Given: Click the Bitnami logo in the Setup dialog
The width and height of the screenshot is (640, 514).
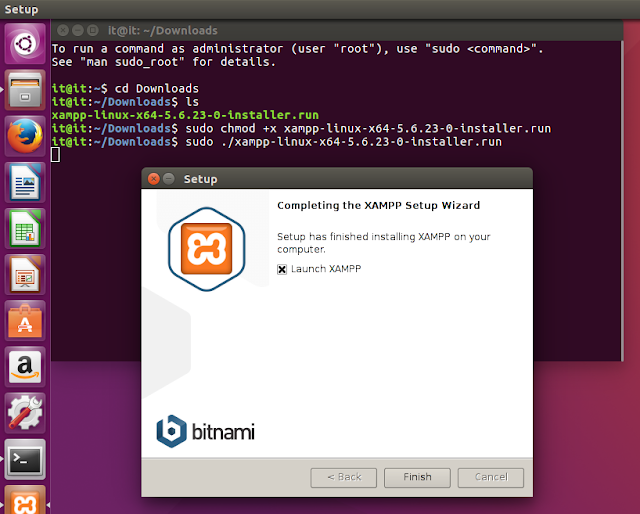Looking at the screenshot, I should coord(205,432).
